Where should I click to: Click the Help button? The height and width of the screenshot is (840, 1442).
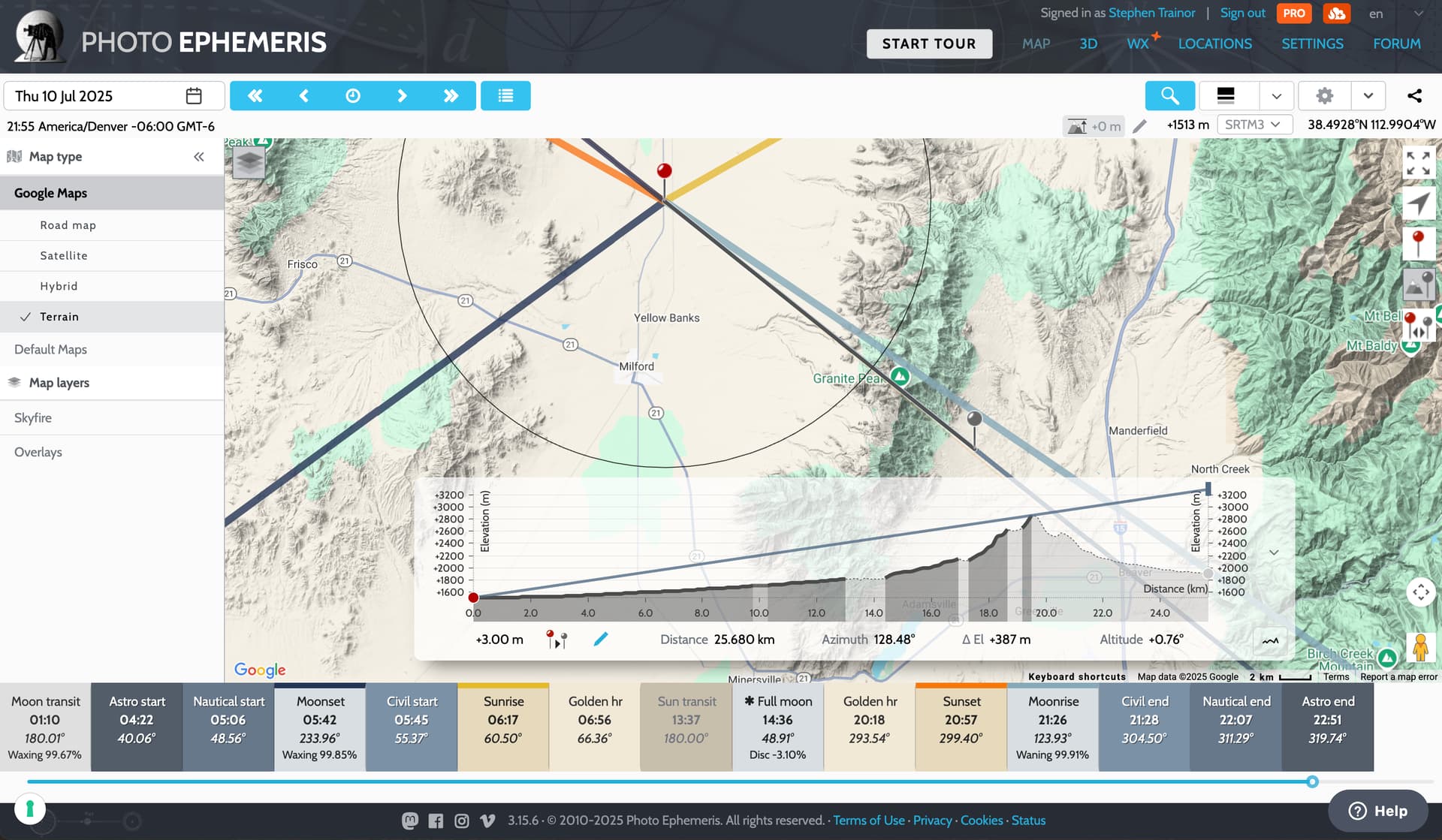[1378, 811]
